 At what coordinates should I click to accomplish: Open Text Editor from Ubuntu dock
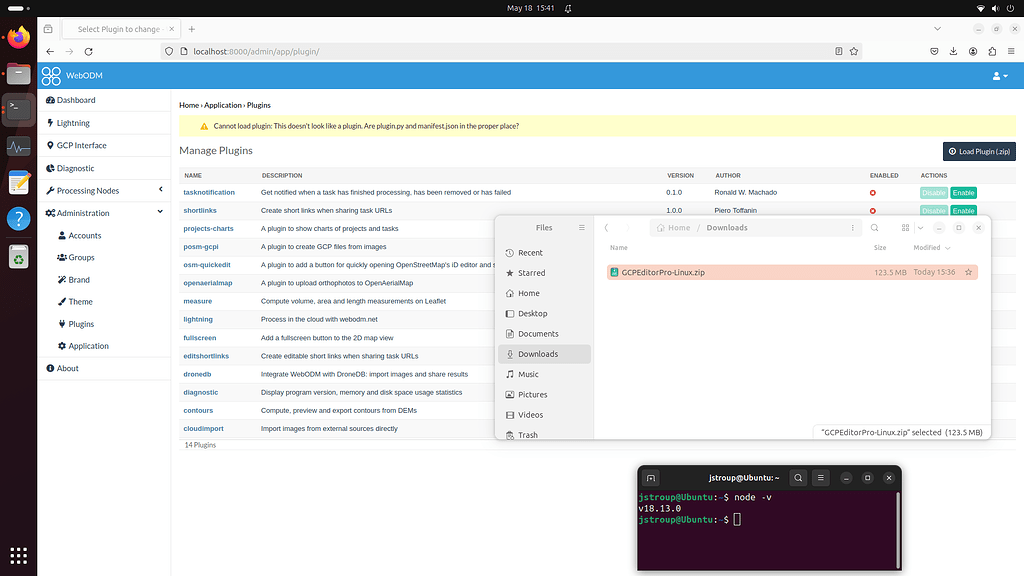coord(18,183)
